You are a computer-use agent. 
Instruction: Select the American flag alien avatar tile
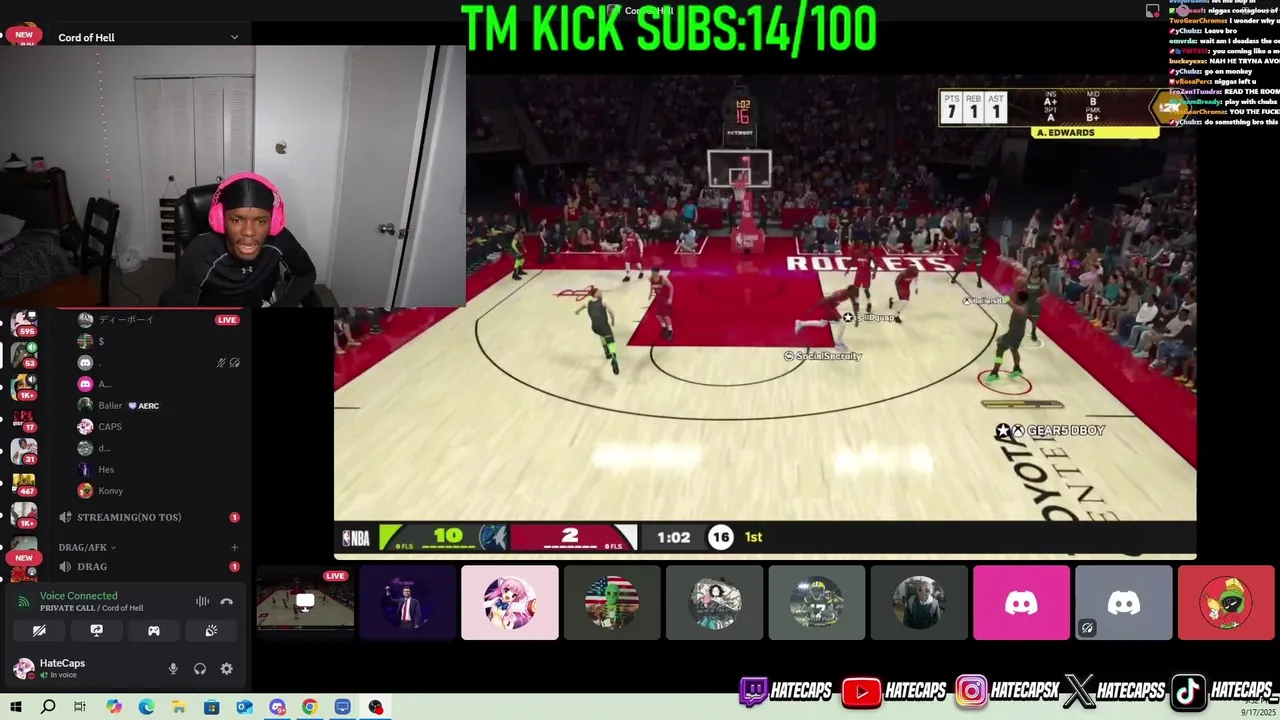pos(612,603)
